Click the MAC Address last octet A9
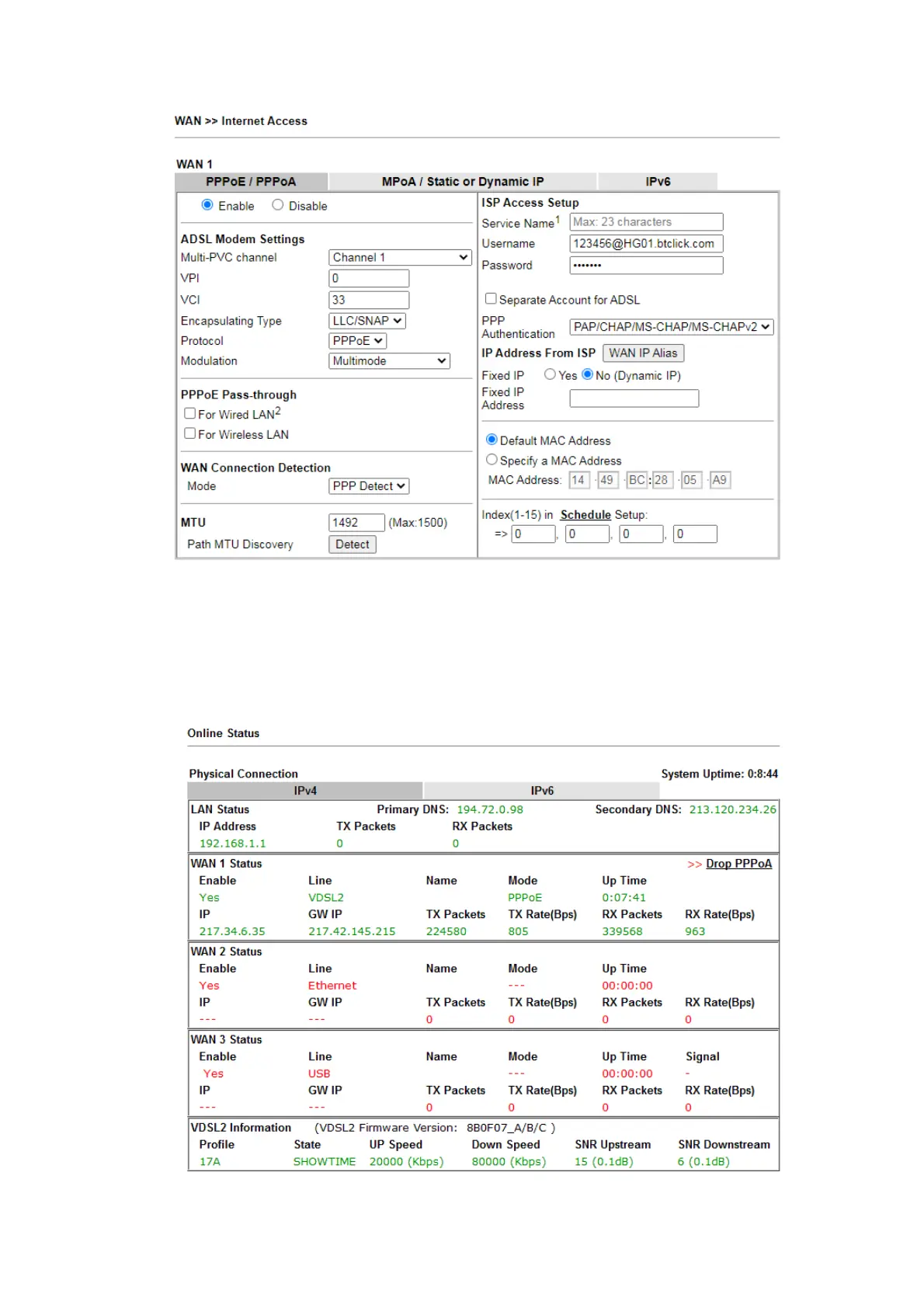924x1308 pixels. (720, 480)
